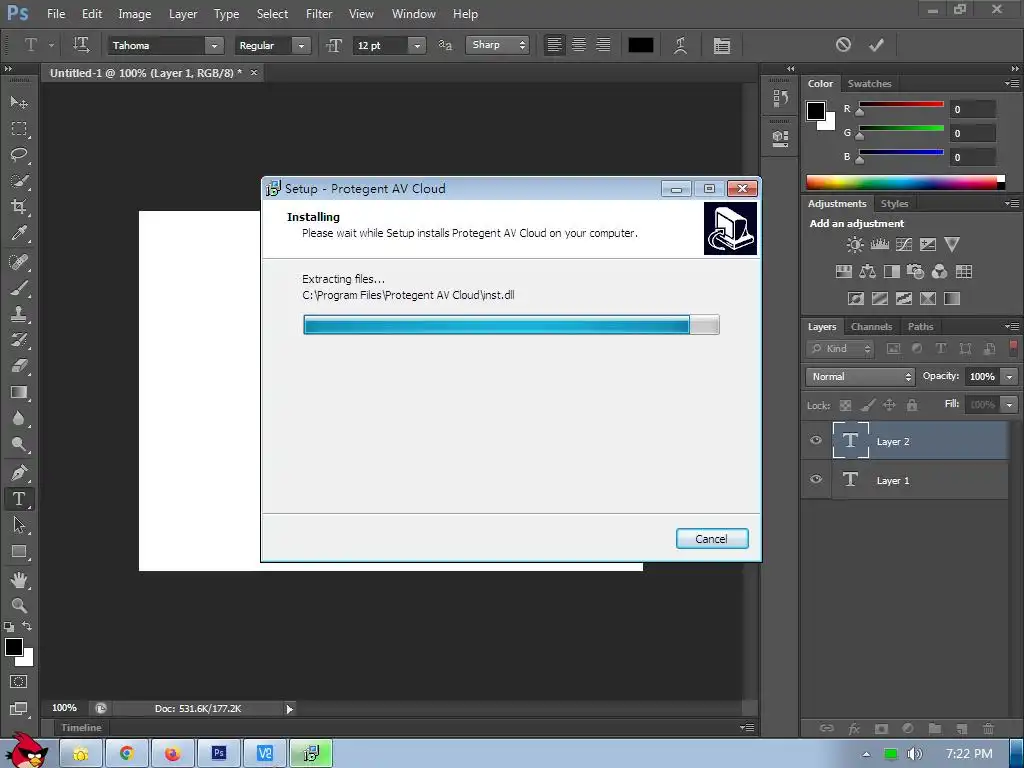Toggle Lock image pixels
The image size is (1024, 768).
tap(867, 406)
